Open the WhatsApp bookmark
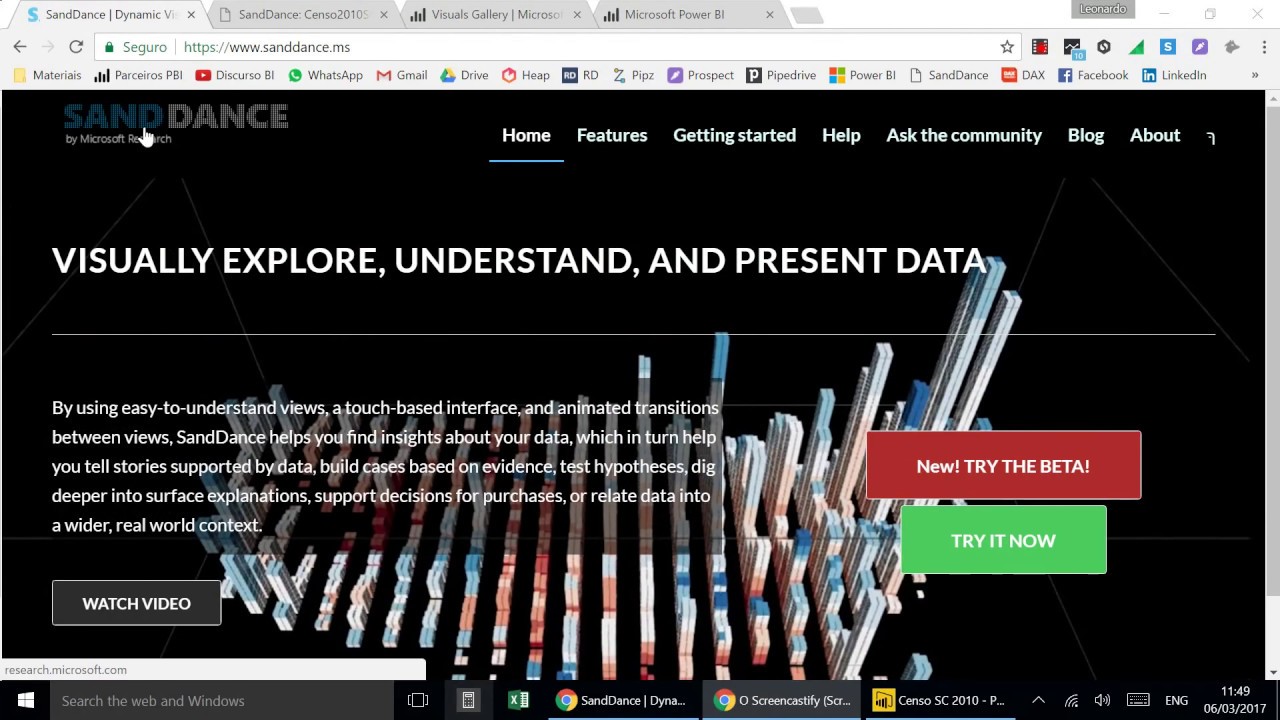 [x=325, y=75]
